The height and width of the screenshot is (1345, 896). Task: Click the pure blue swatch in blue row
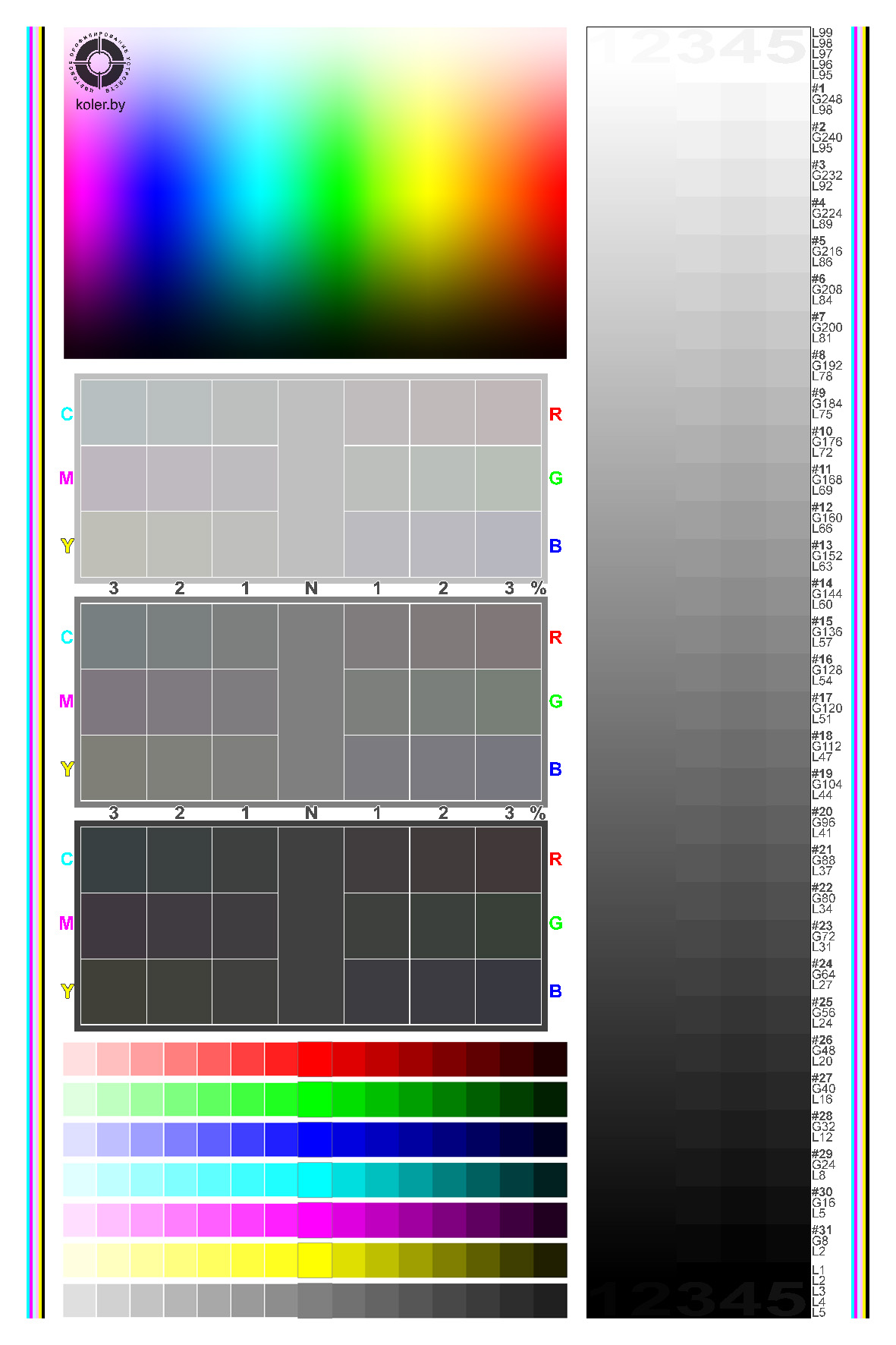point(315,1140)
